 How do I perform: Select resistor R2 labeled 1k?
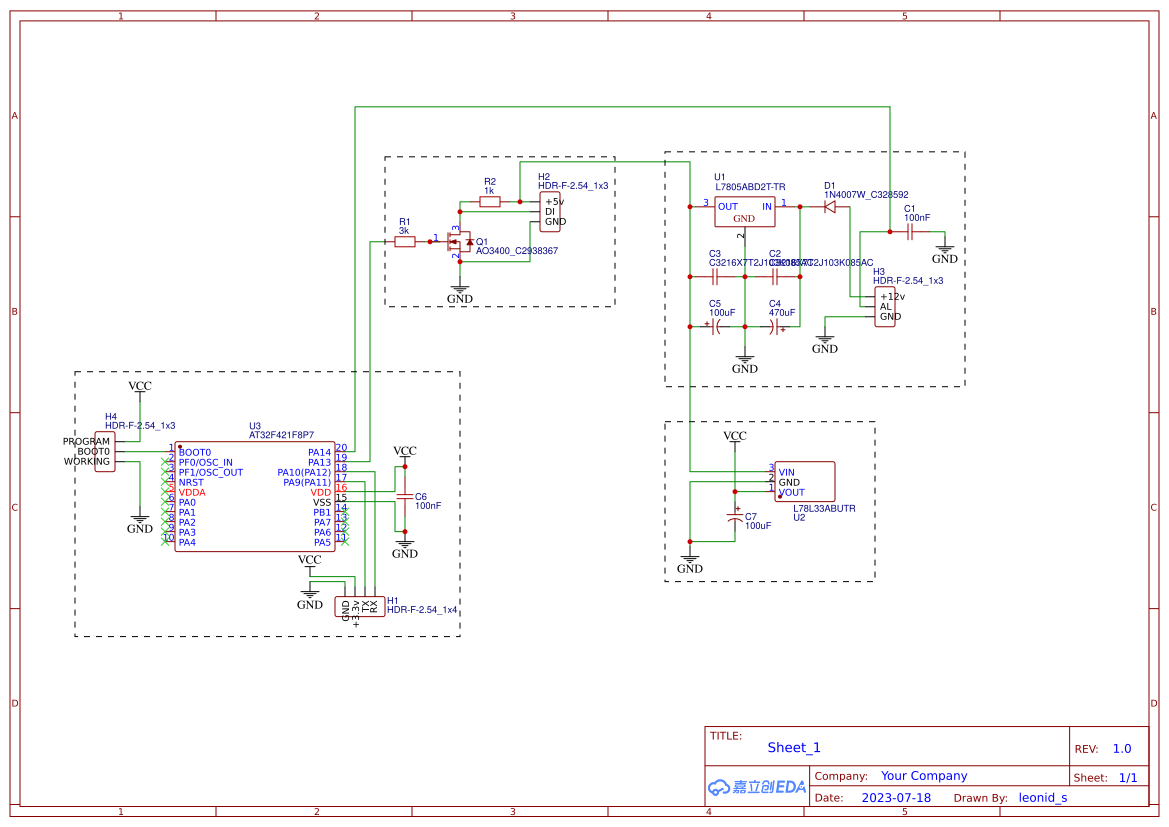(x=489, y=200)
